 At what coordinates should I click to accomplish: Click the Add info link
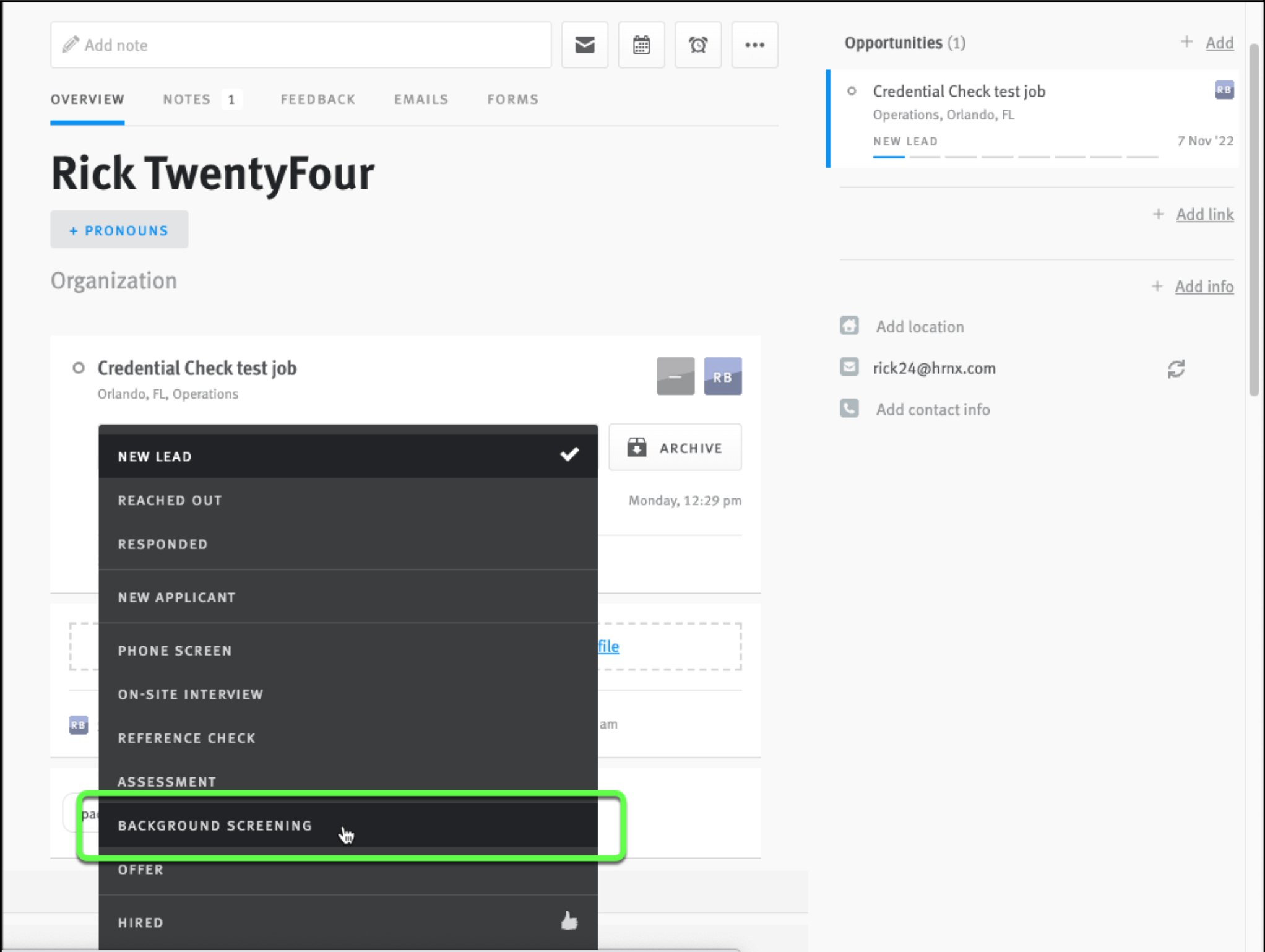pos(1204,287)
